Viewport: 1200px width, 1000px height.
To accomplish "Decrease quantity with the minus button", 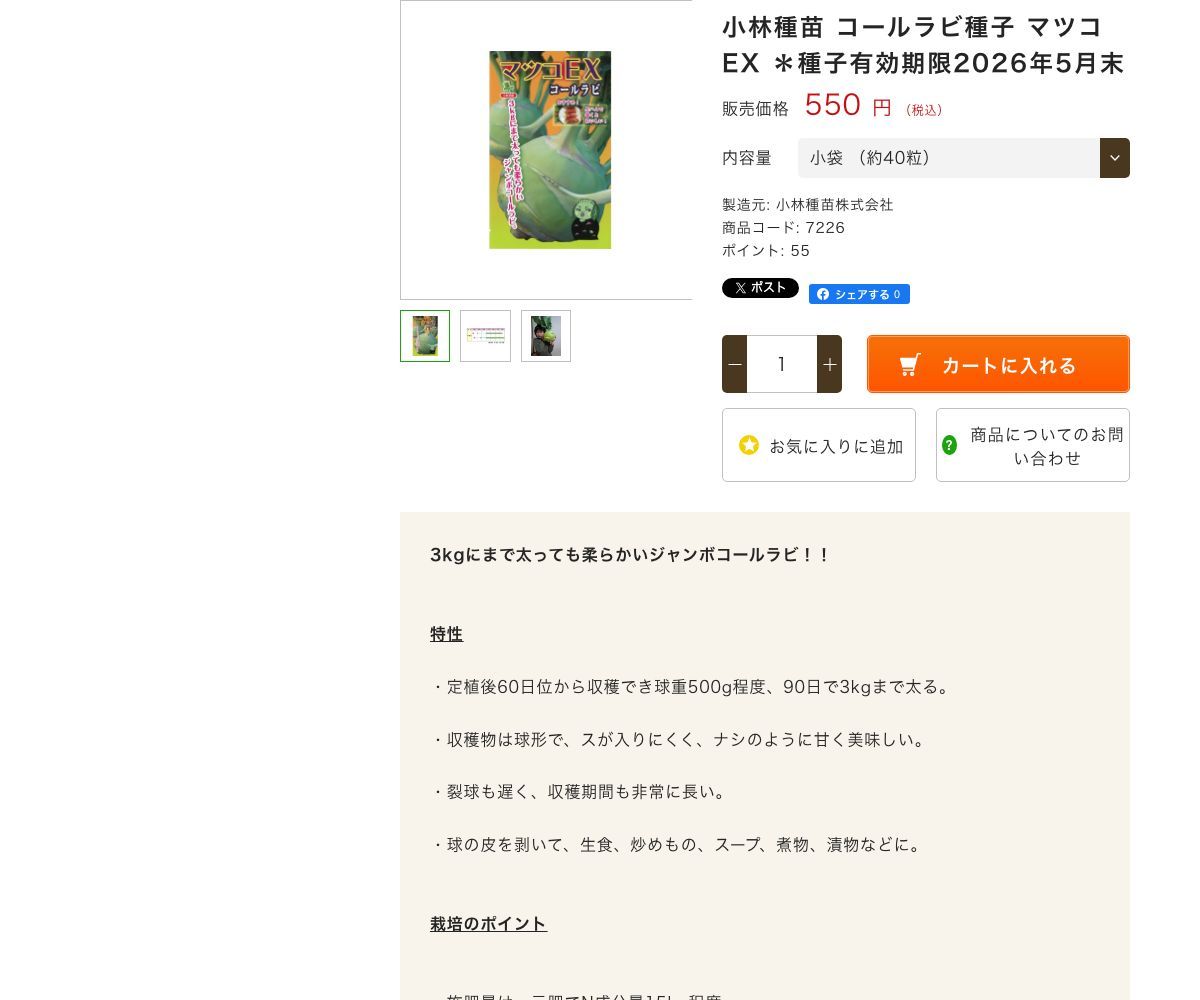I will tap(735, 364).
